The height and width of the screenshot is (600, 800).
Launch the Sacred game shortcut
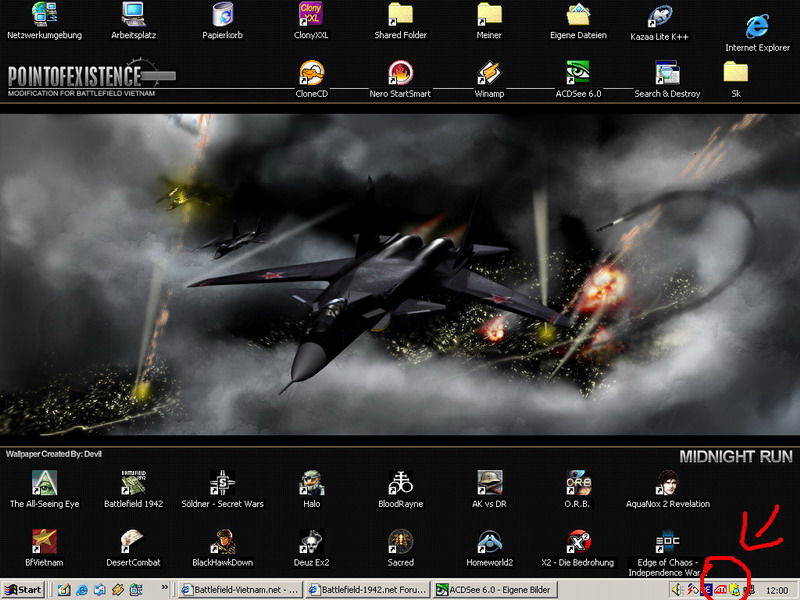[x=401, y=548]
